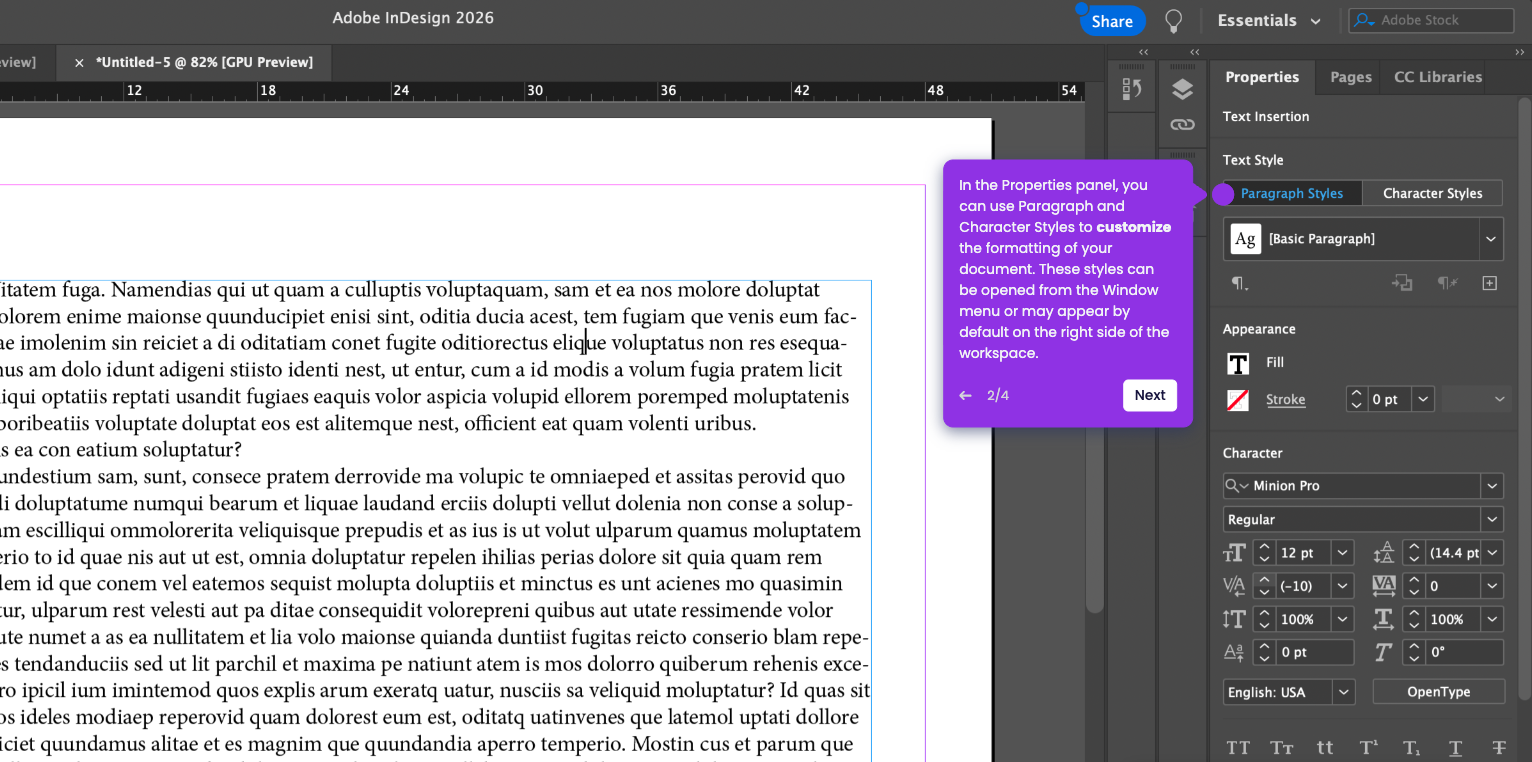Open the Layers panel icon
The height and width of the screenshot is (762, 1532).
(1183, 89)
